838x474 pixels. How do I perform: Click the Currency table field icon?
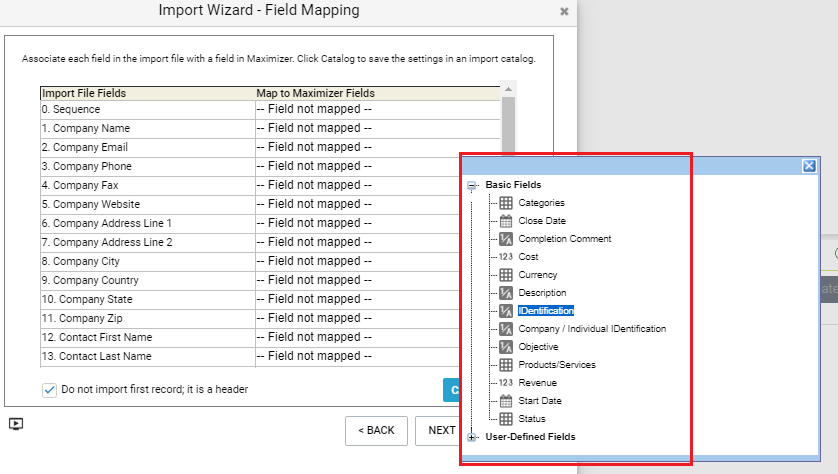[x=506, y=275]
